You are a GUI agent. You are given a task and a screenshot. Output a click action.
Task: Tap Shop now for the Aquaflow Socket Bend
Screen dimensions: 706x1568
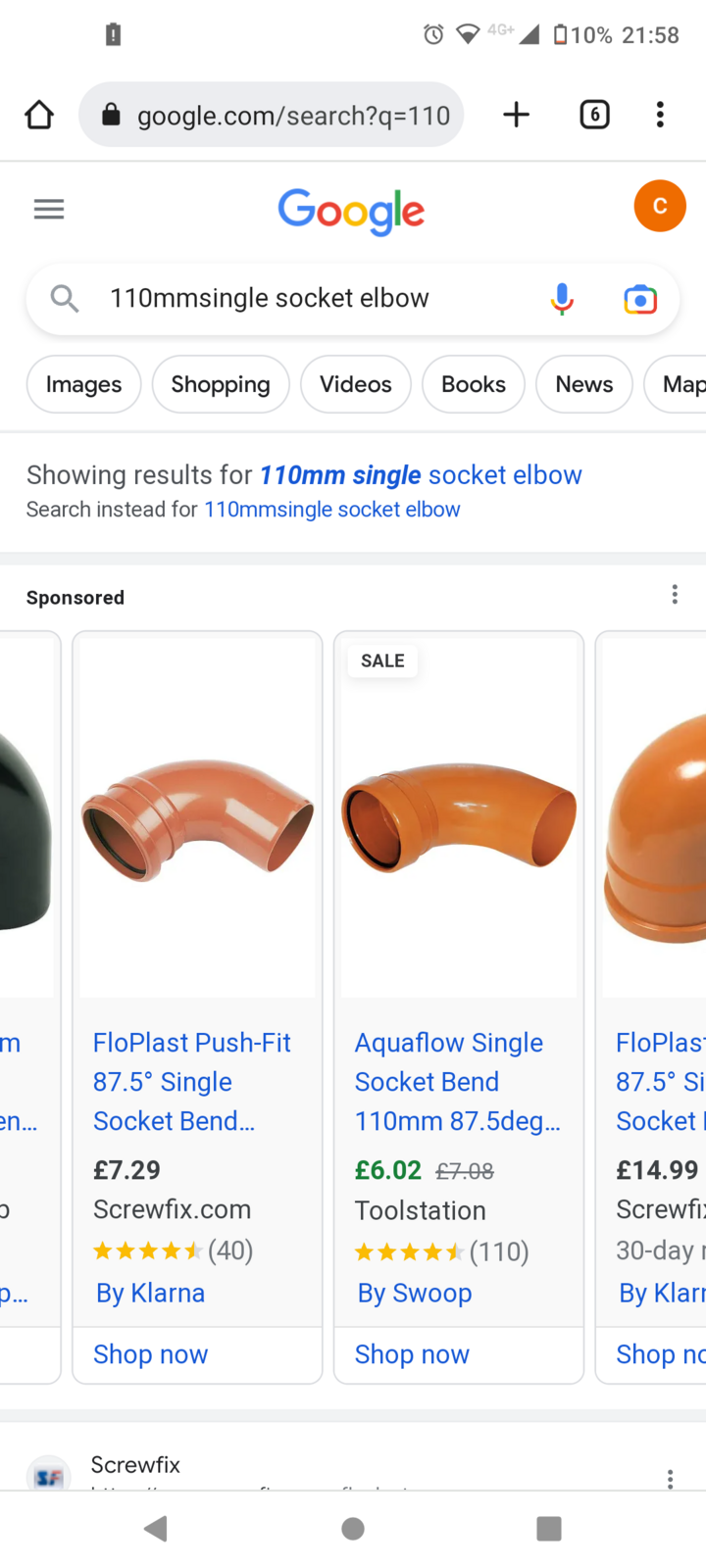412,1354
